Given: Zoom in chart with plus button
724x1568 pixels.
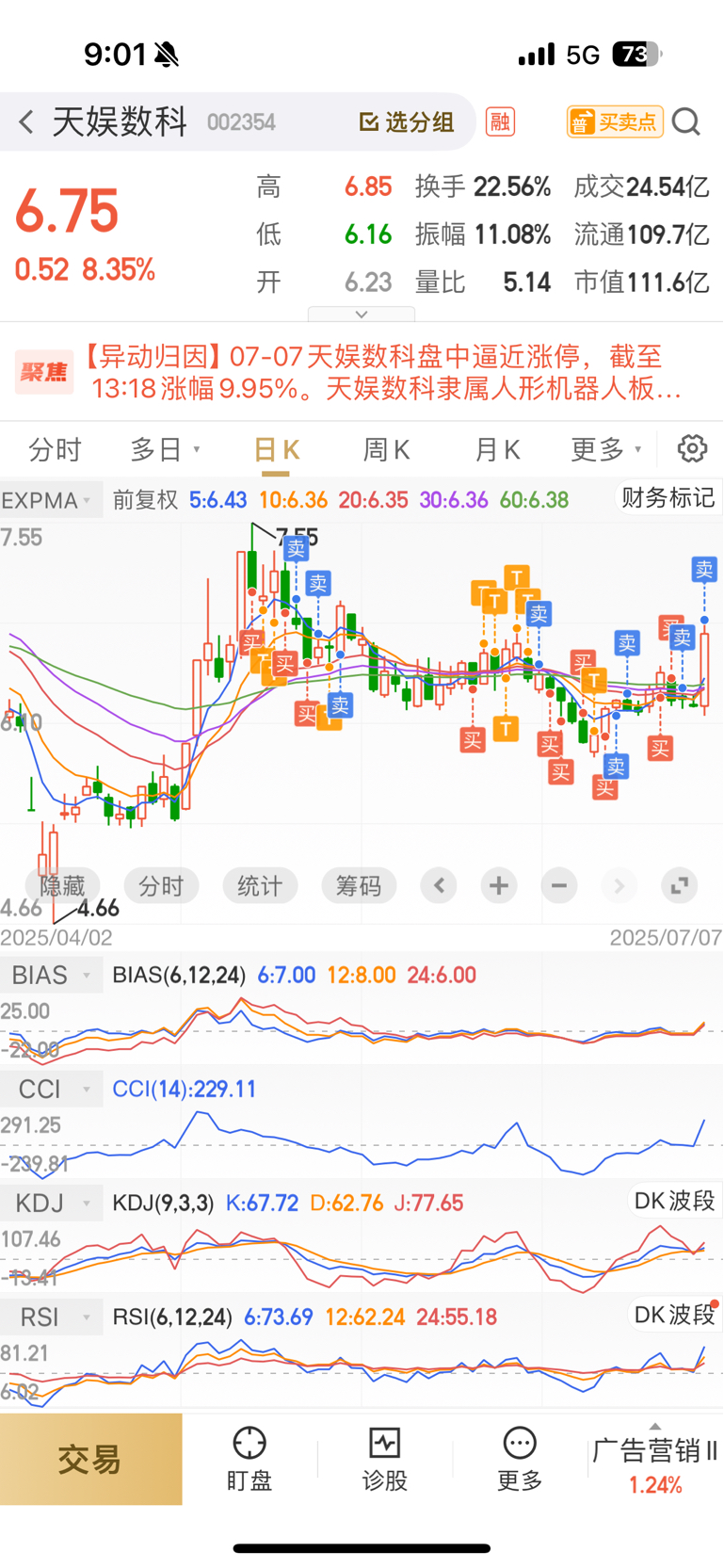Looking at the screenshot, I should [x=499, y=885].
